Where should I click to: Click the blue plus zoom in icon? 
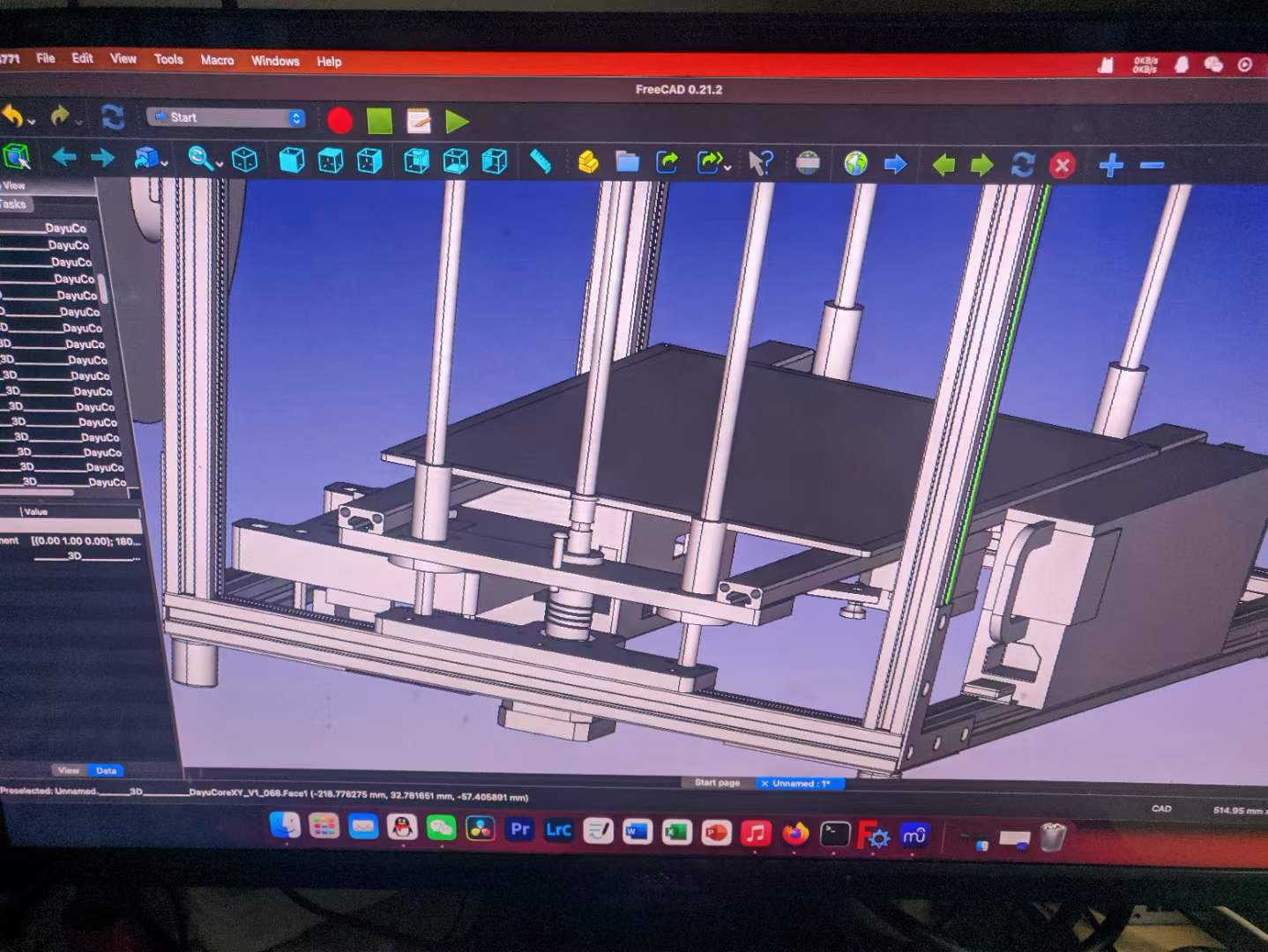point(1111,165)
